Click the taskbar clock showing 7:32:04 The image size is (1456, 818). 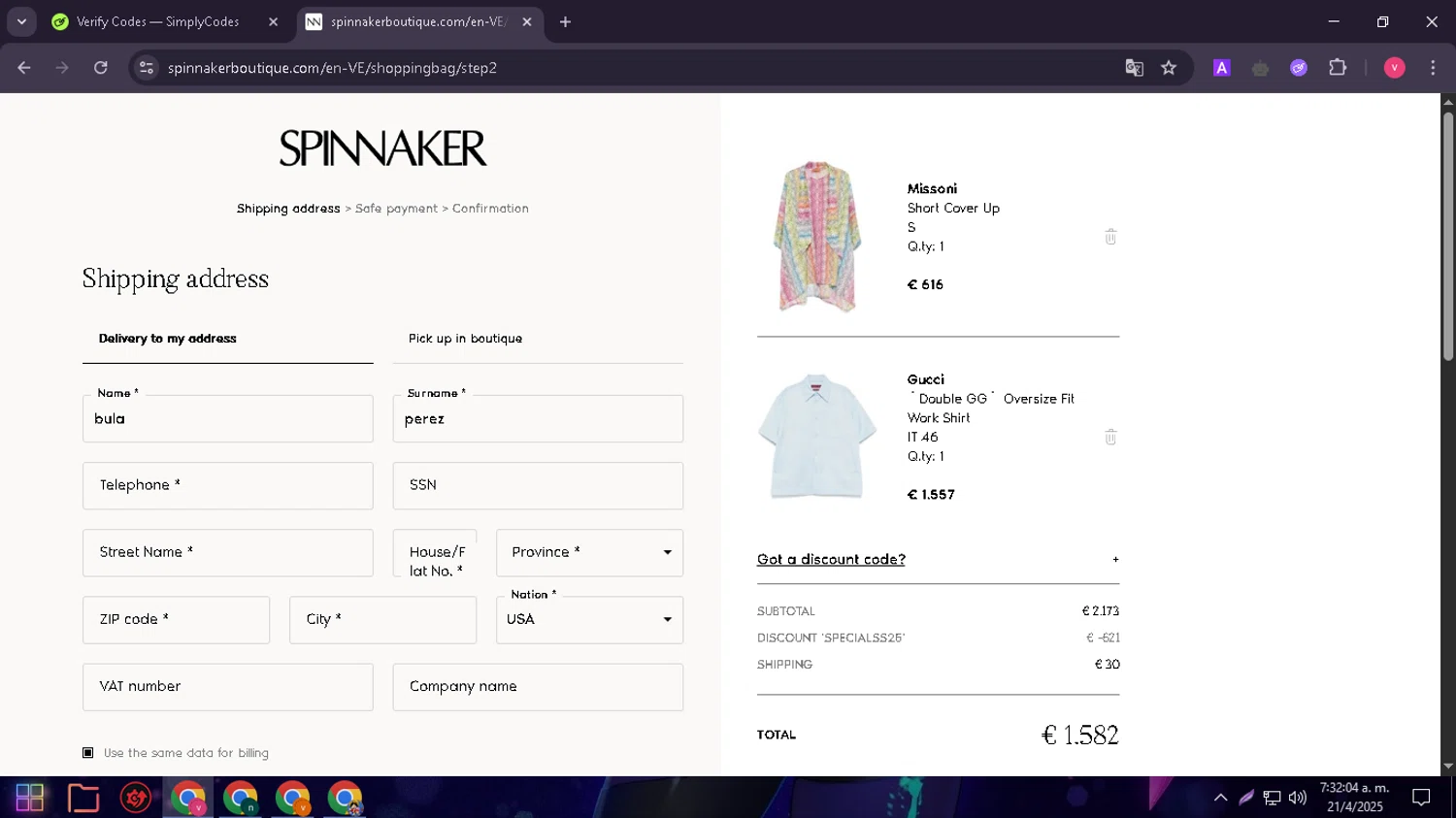[1354, 798]
